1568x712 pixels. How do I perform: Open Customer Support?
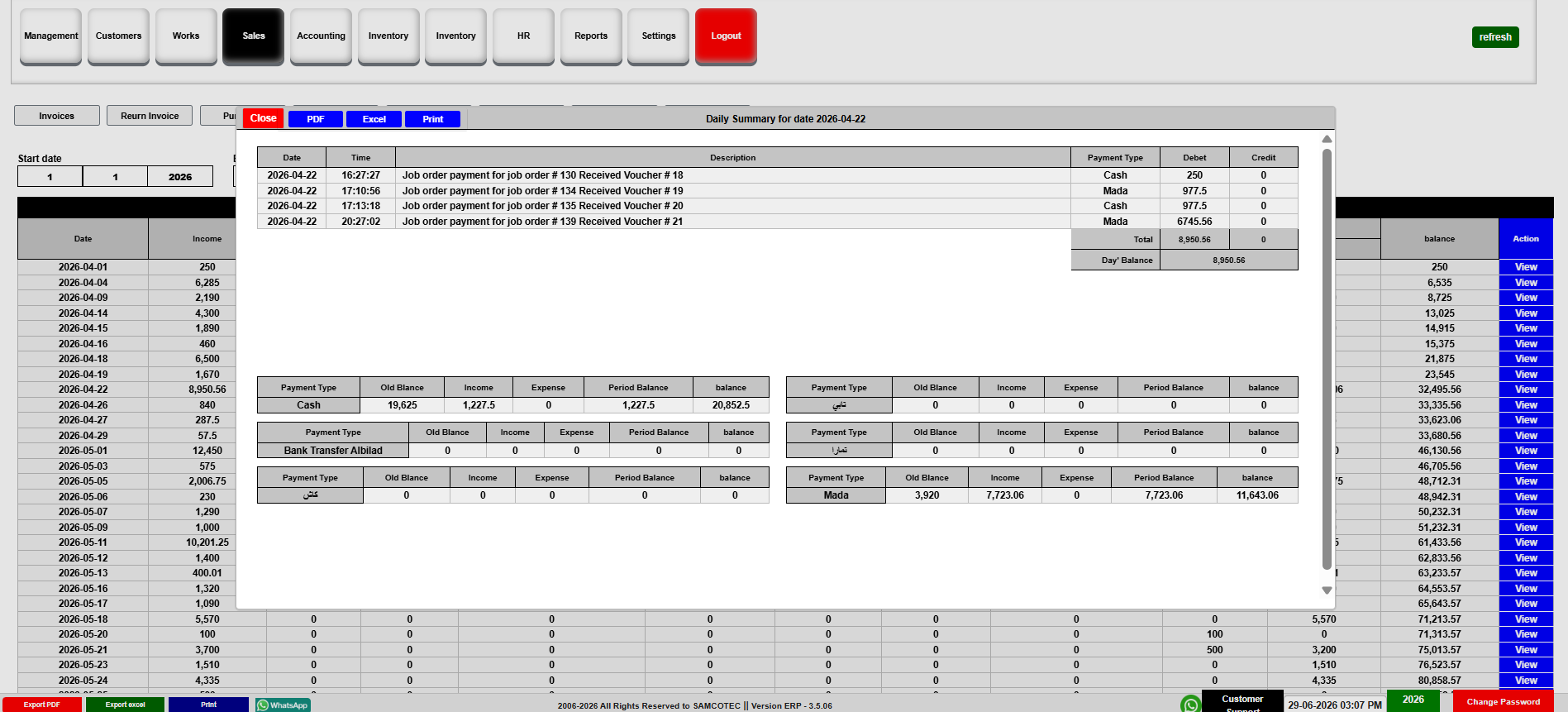point(1242,702)
